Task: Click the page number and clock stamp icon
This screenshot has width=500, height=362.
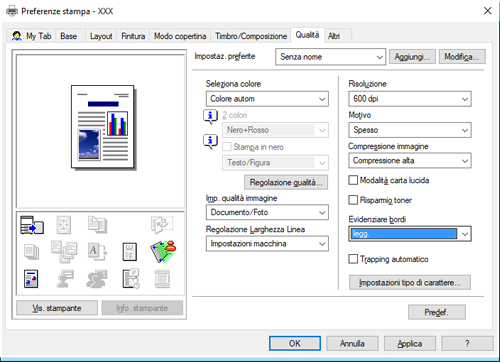Action: [131, 278]
